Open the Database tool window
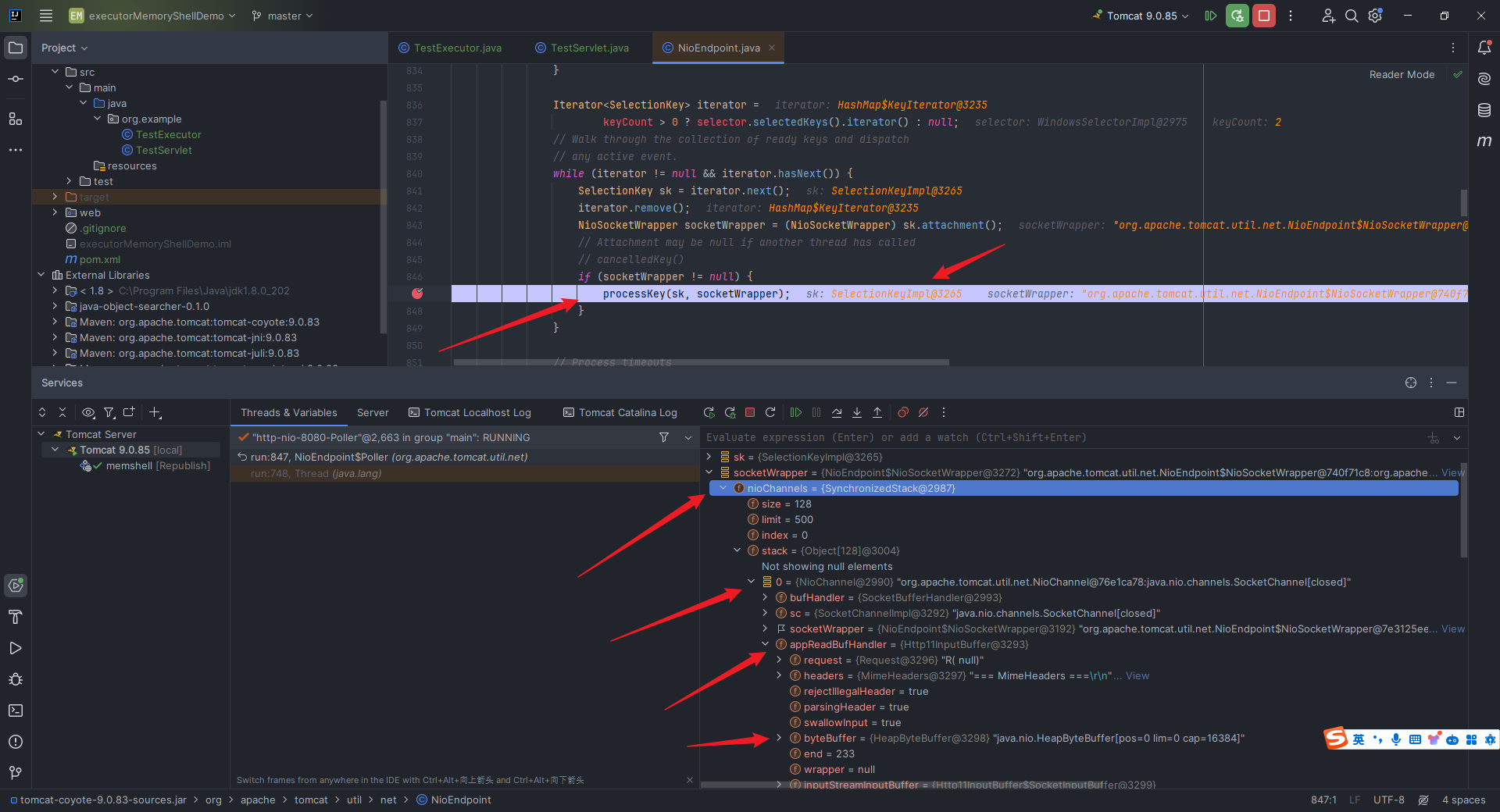Image resolution: width=1500 pixels, height=812 pixels. pos(1484,110)
